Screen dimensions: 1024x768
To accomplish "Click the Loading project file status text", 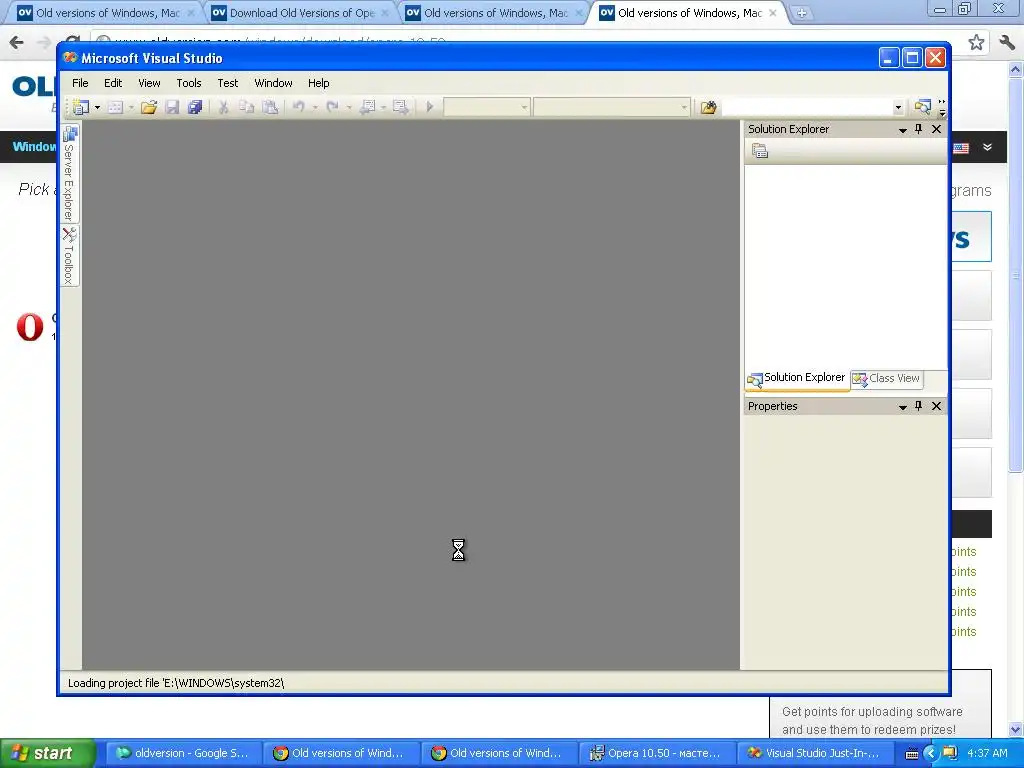I will (x=176, y=683).
